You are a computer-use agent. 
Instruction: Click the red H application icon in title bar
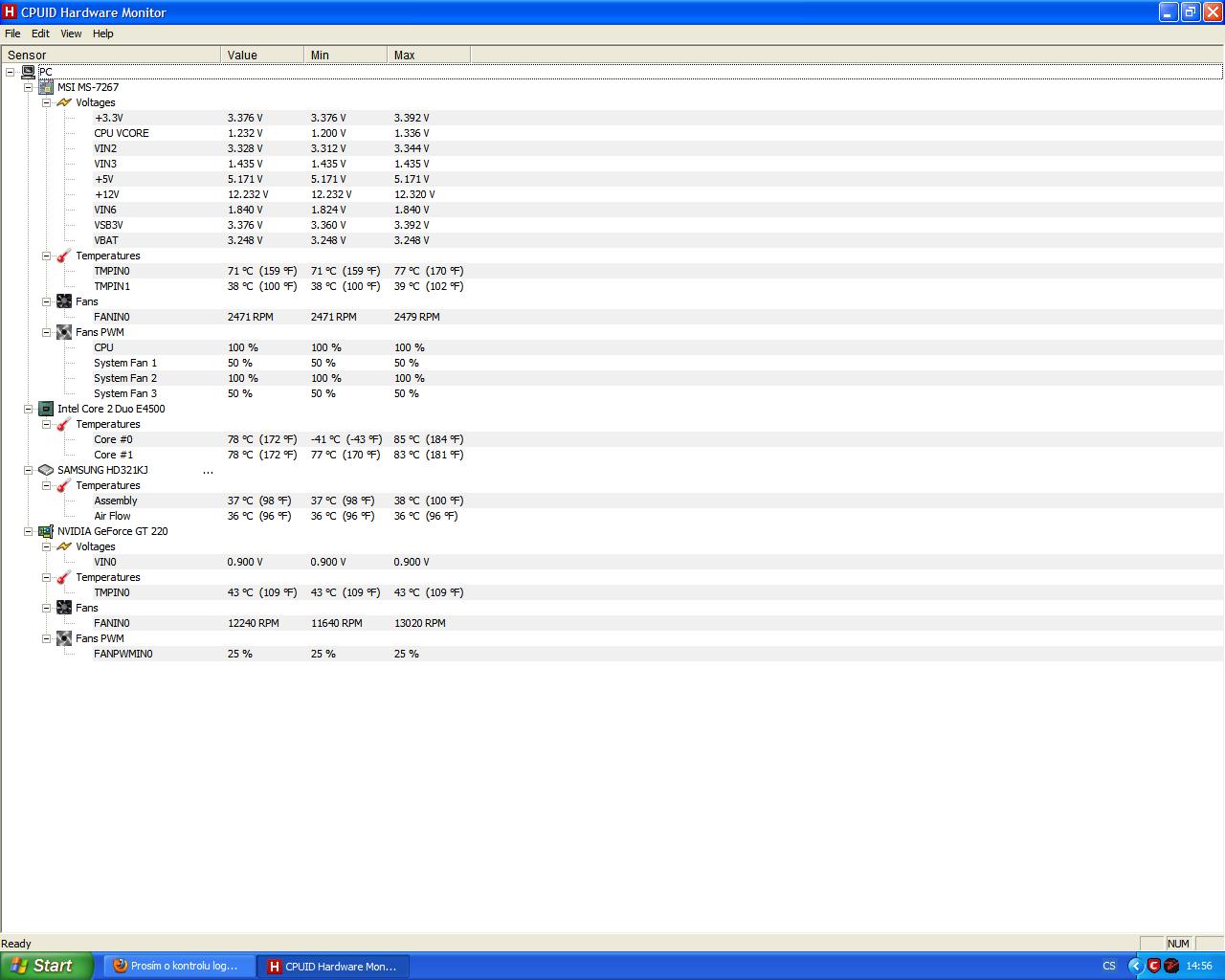click(x=10, y=12)
